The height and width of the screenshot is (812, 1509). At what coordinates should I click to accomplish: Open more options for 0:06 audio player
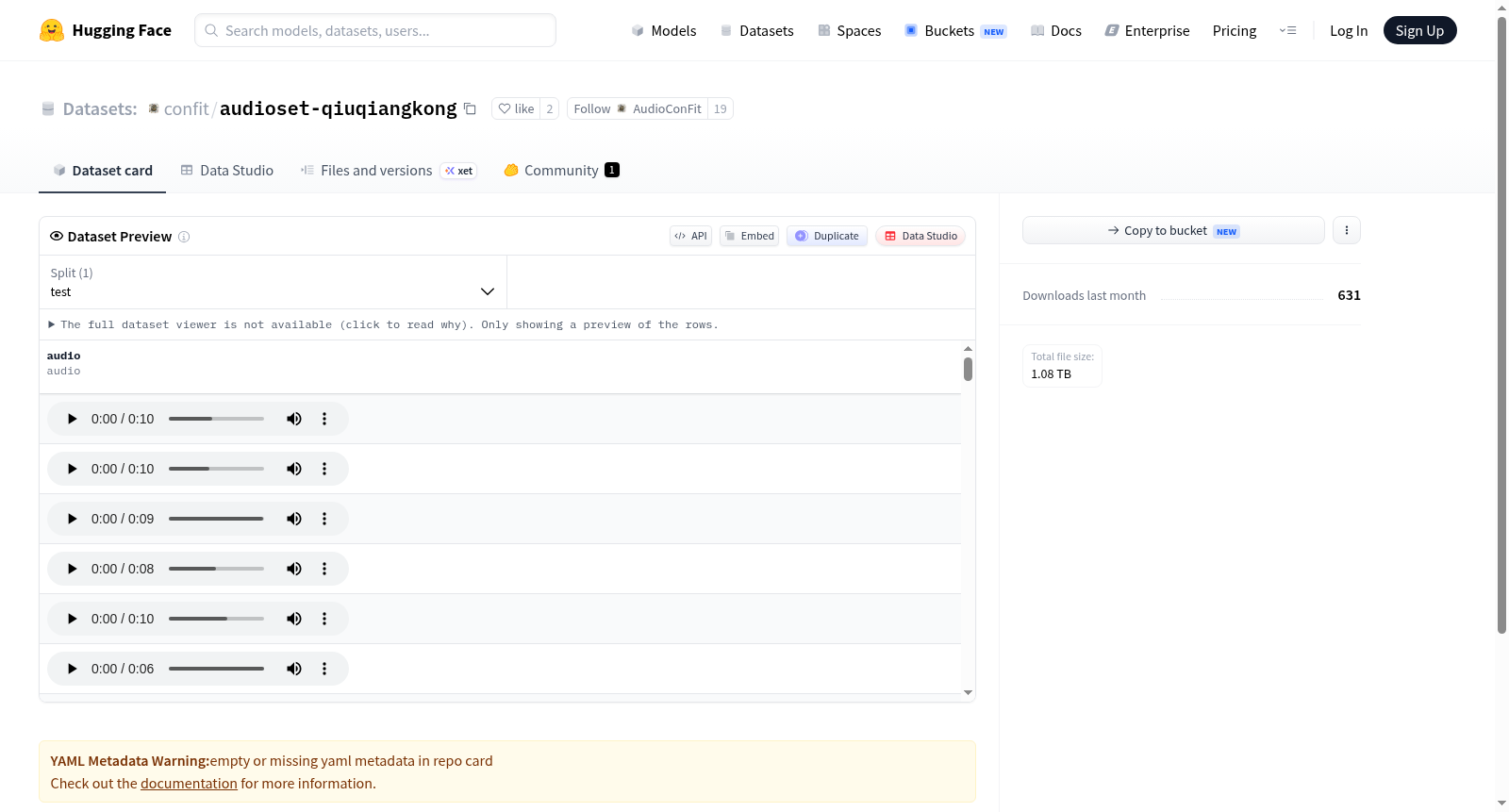pos(324,669)
